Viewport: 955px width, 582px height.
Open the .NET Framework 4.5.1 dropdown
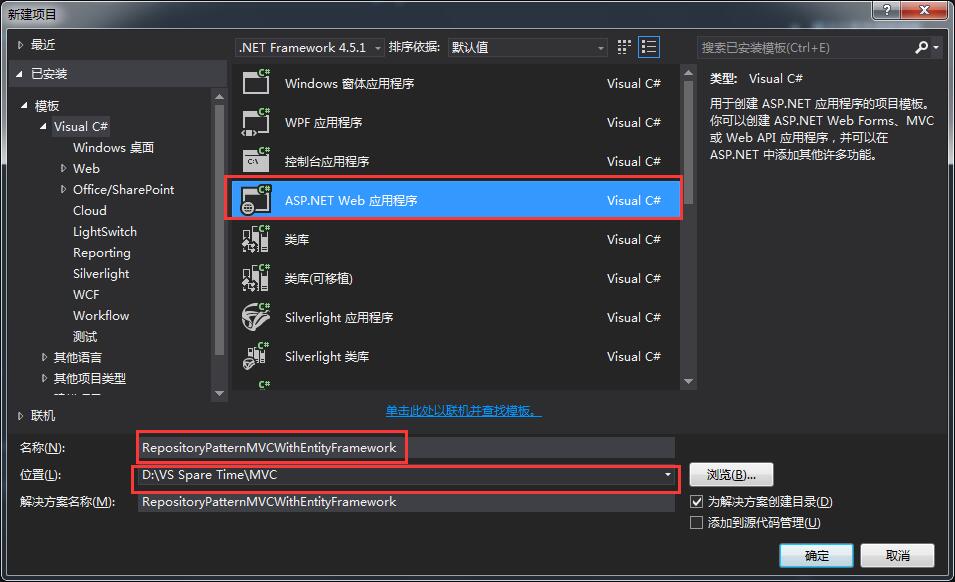click(309, 47)
